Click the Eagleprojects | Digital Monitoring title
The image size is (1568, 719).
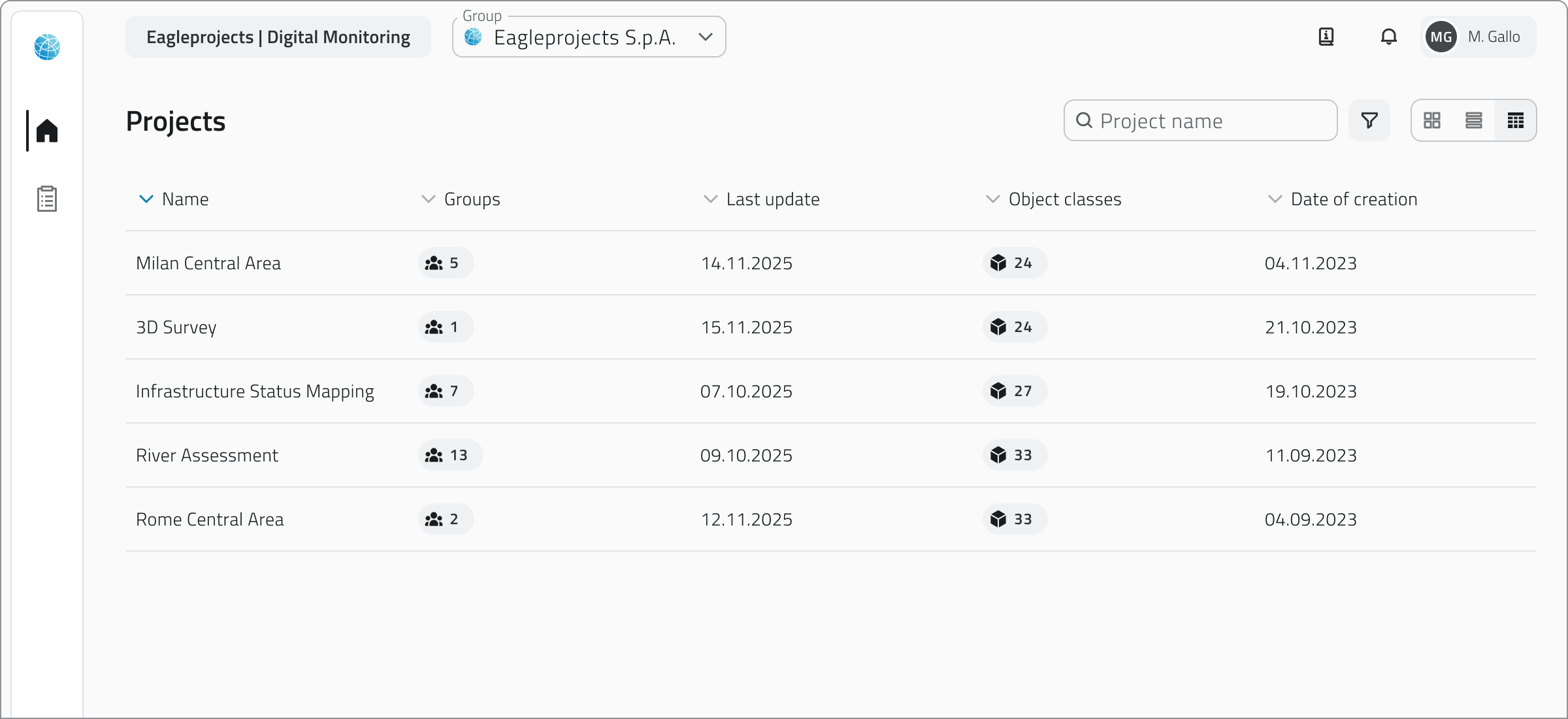coord(278,37)
